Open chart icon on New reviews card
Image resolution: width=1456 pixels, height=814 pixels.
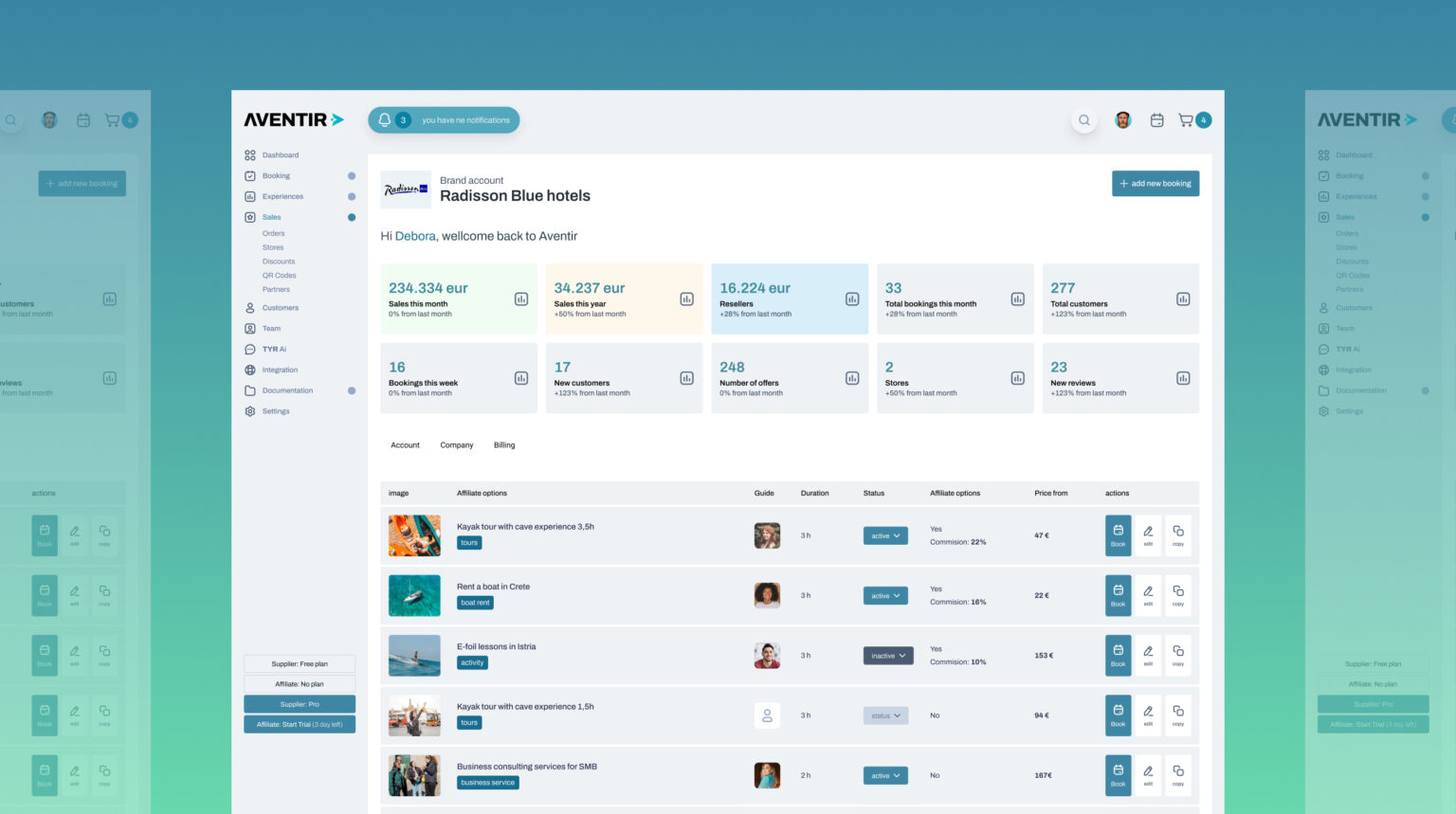tap(1182, 378)
